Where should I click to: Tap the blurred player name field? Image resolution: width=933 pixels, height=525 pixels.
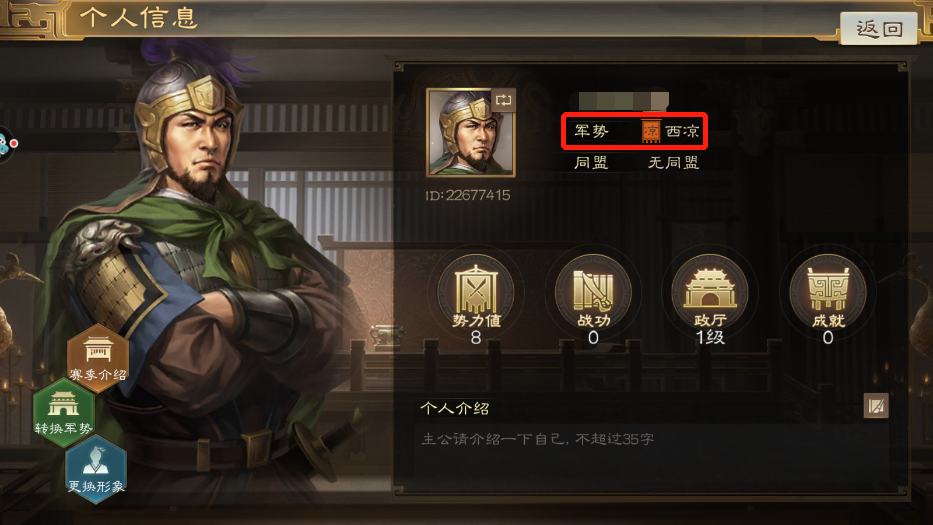click(619, 100)
